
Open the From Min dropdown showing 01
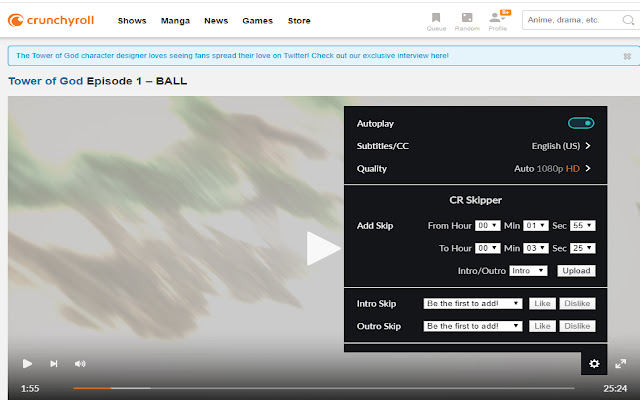(x=536, y=226)
